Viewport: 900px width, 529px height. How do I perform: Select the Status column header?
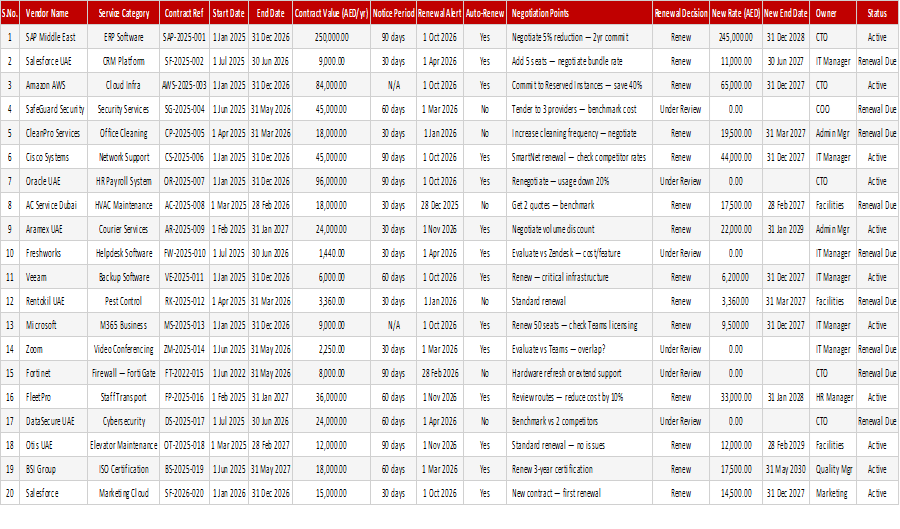[877, 13]
